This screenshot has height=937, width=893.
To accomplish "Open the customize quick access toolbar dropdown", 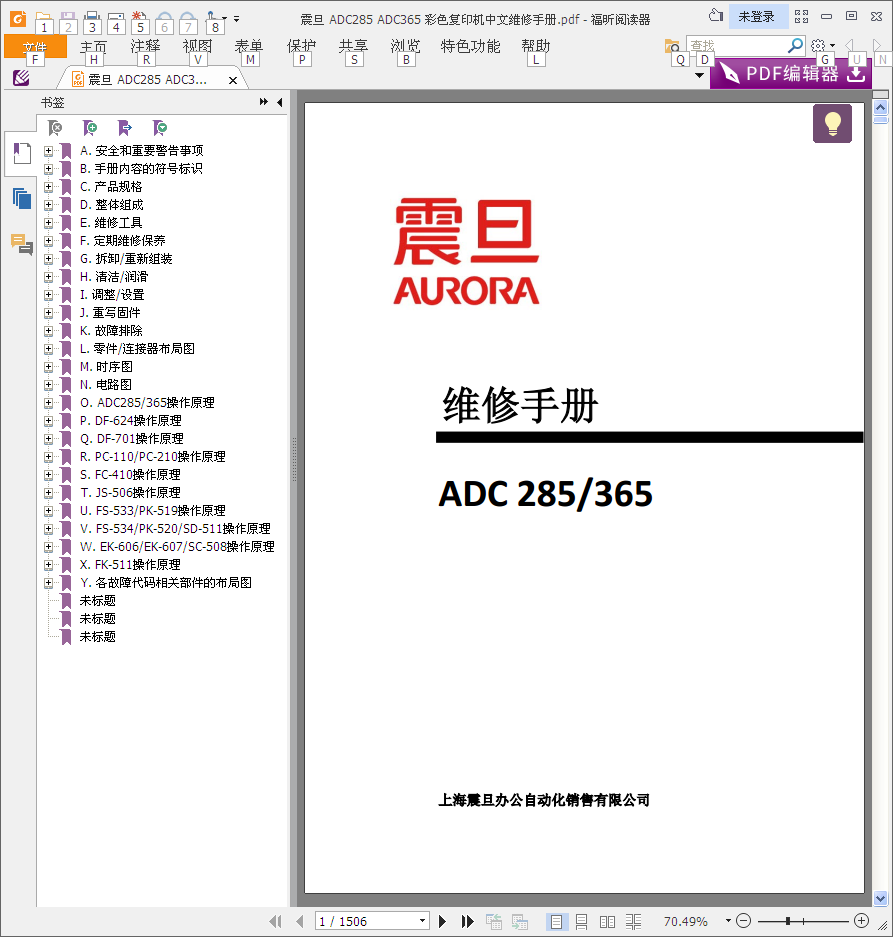I will click(x=237, y=19).
